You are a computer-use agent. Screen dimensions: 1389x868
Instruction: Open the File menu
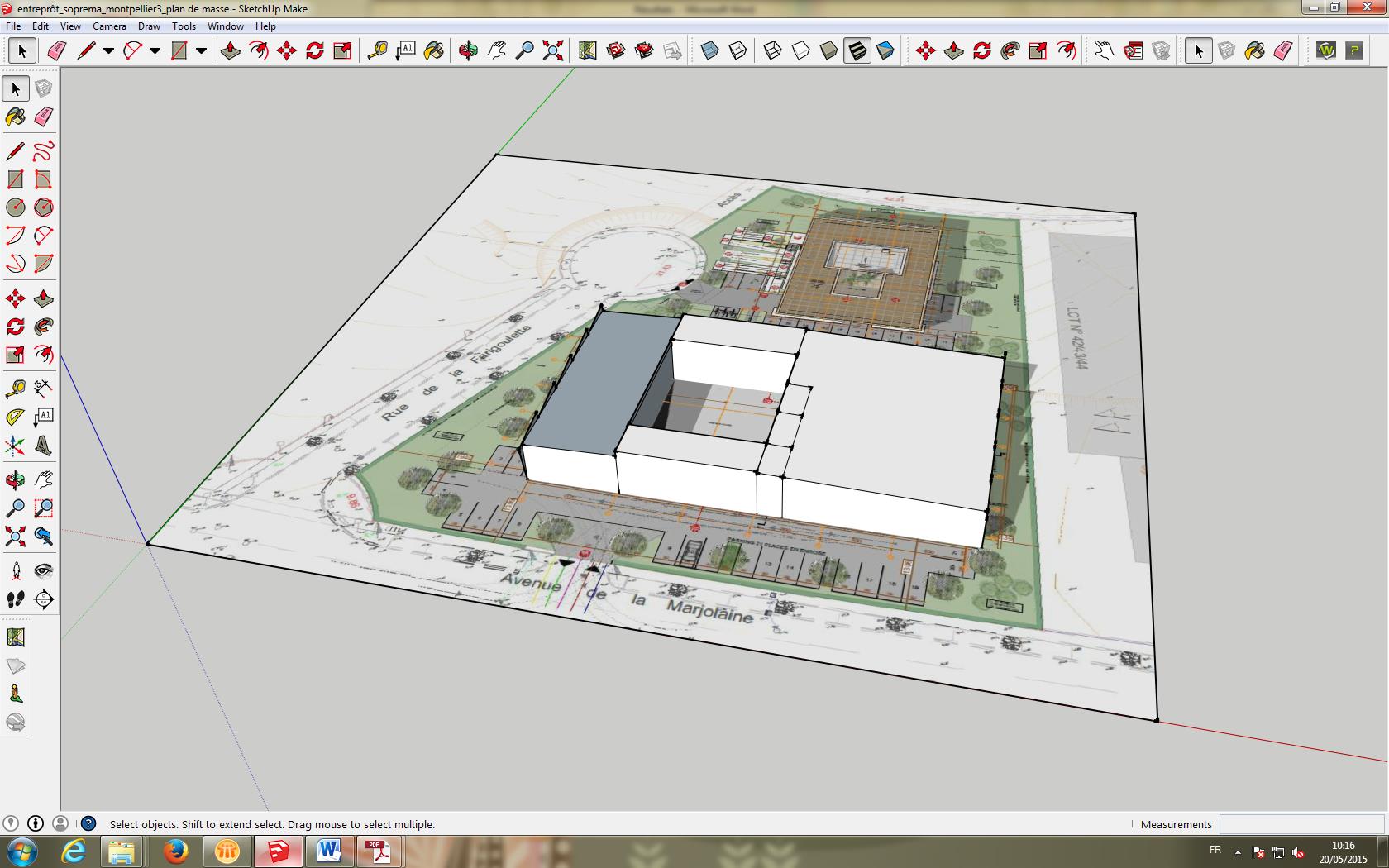13,26
